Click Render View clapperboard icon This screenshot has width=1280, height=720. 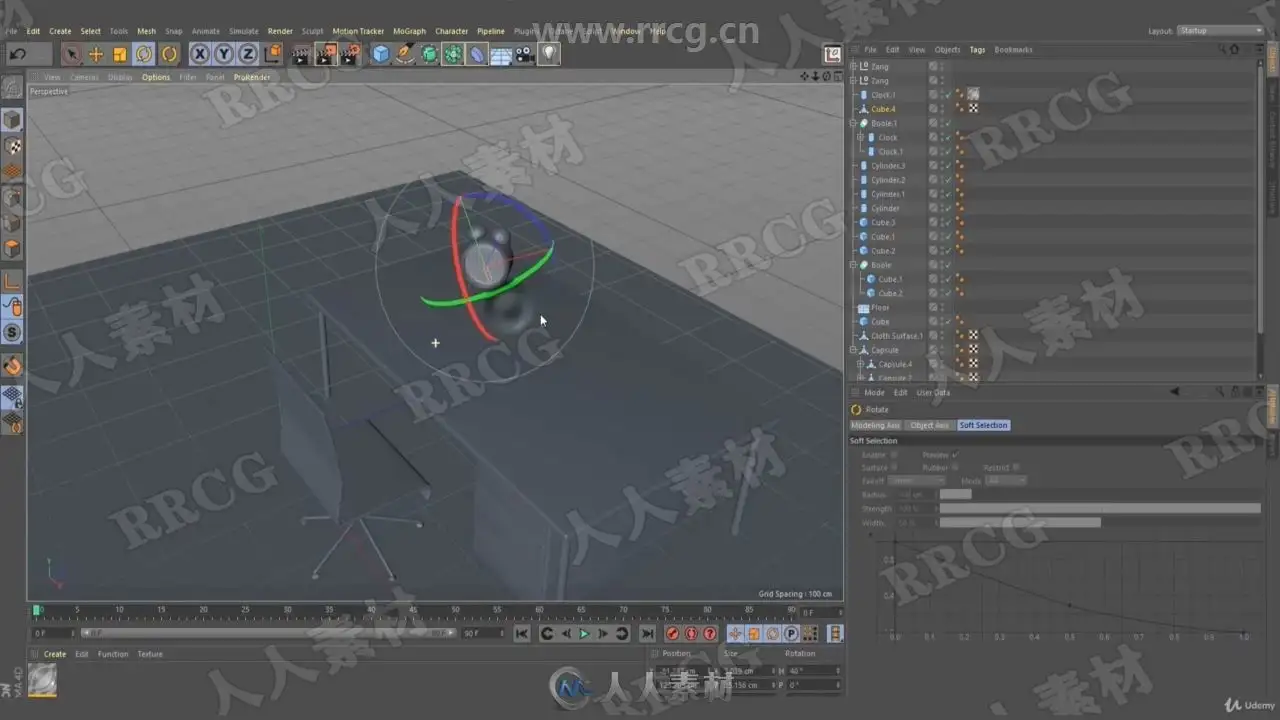click(x=301, y=54)
